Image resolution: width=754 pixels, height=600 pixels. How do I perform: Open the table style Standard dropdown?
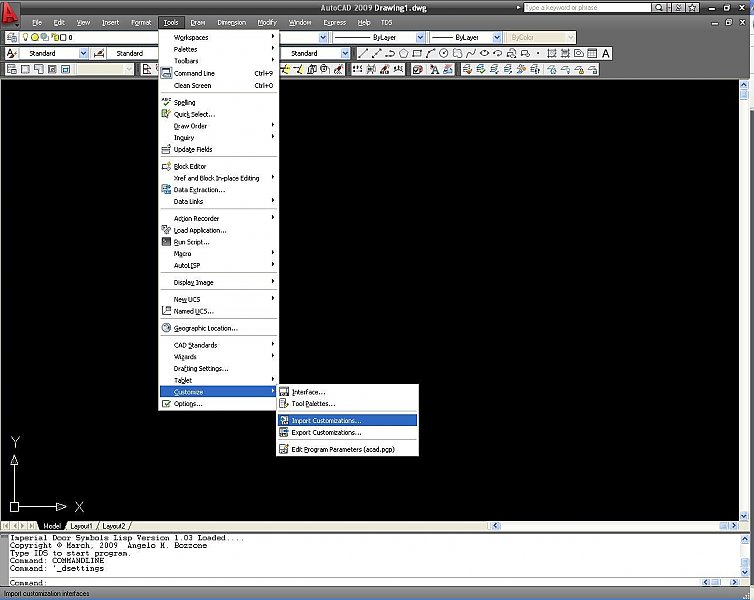tap(345, 53)
